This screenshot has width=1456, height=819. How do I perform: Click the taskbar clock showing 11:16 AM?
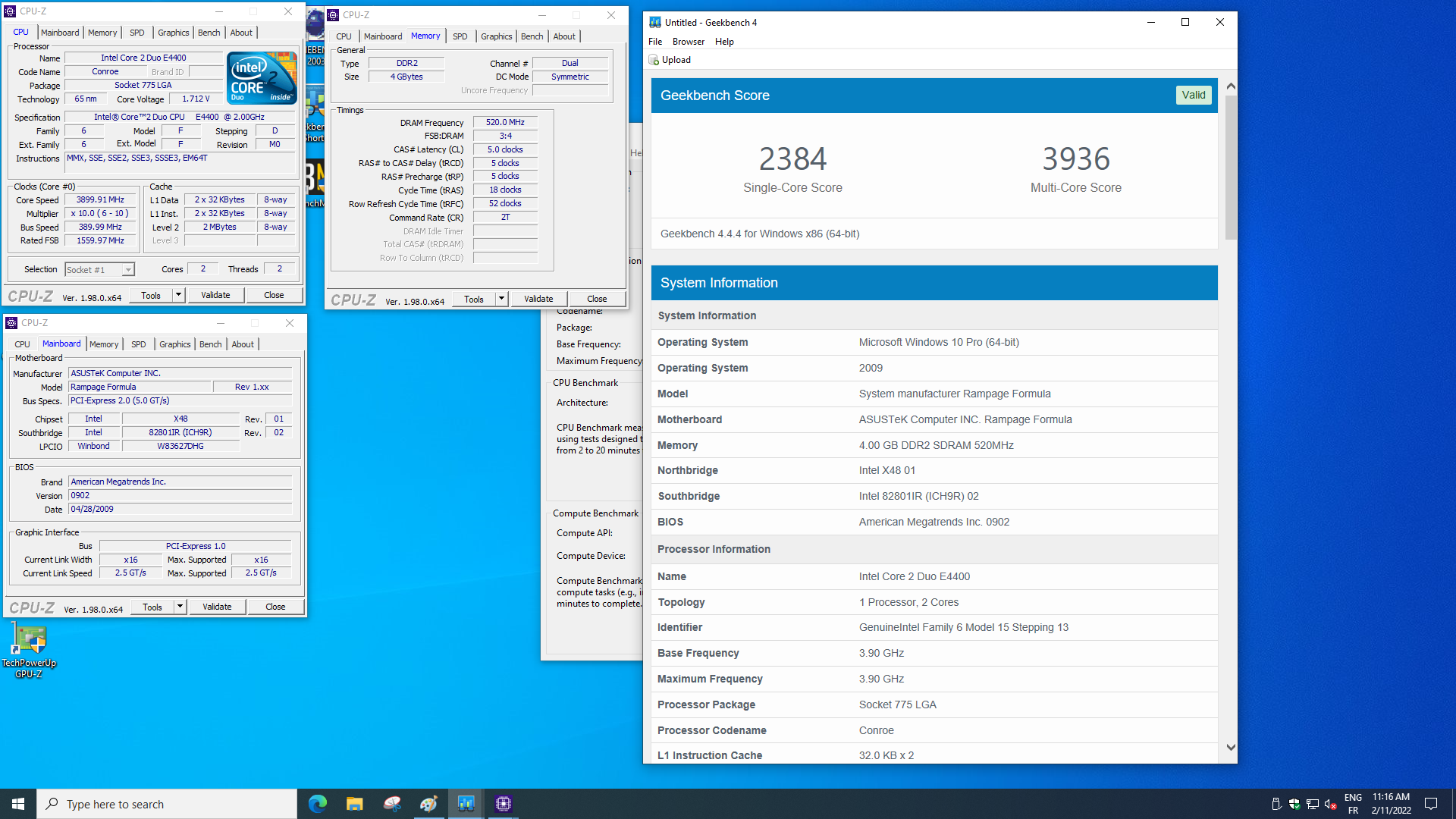click(x=1391, y=804)
